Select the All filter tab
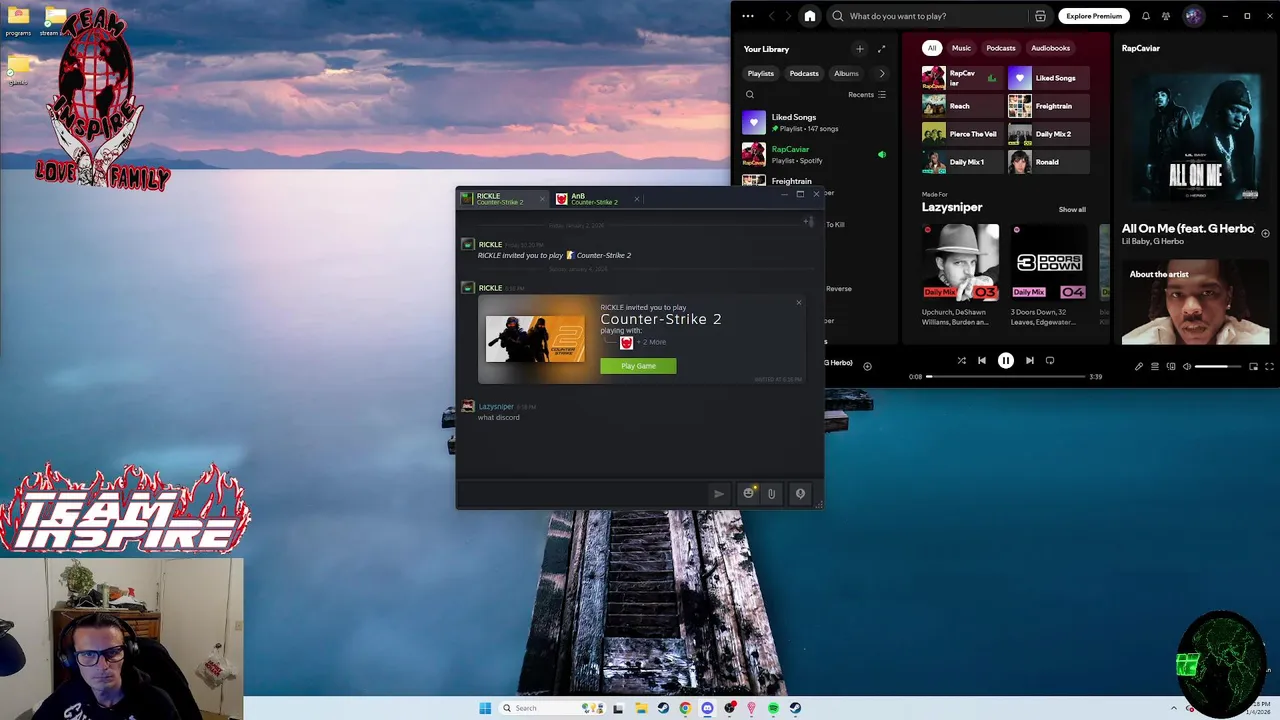 click(932, 48)
